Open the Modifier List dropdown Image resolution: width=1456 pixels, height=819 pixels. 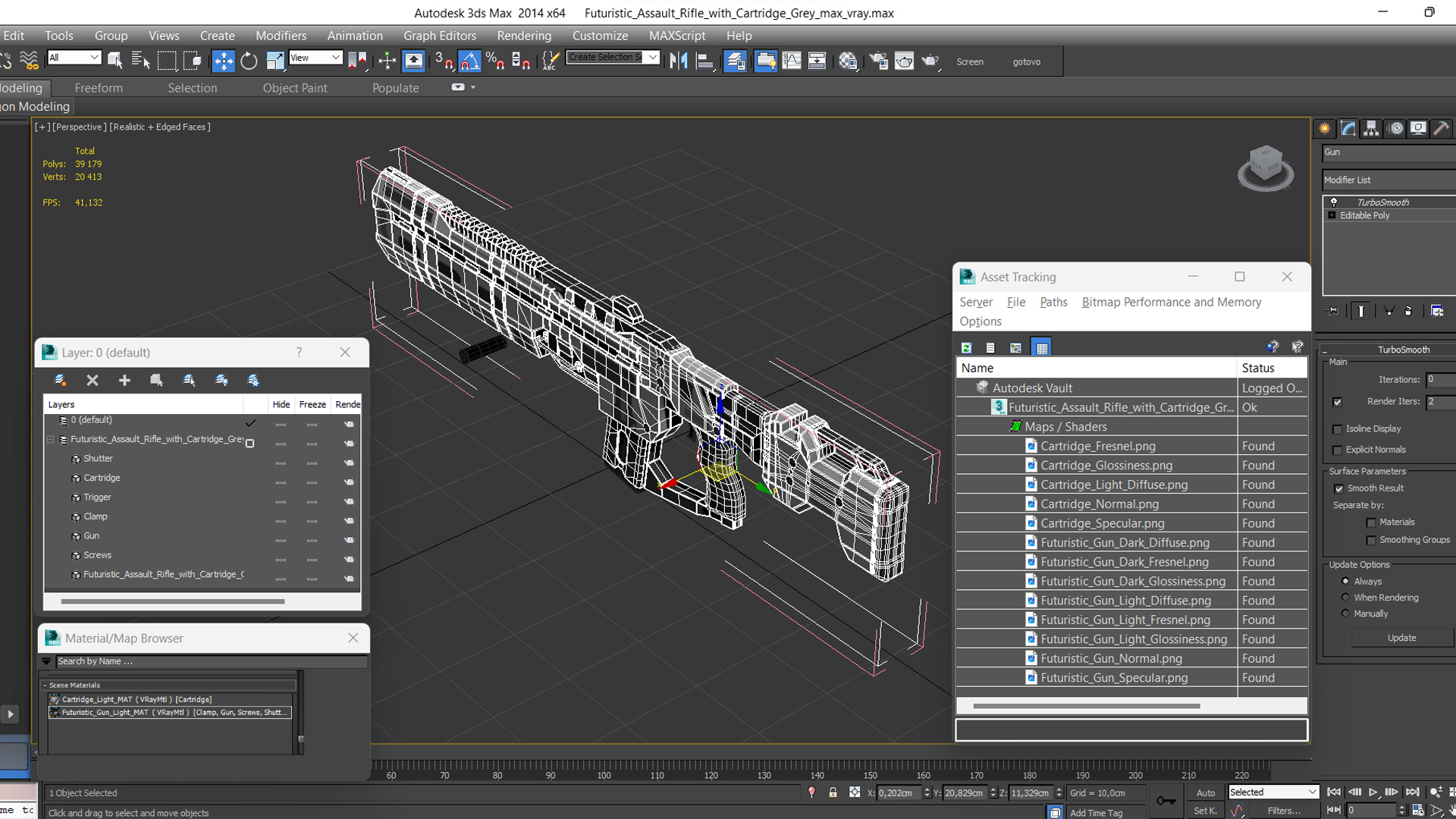1389,180
